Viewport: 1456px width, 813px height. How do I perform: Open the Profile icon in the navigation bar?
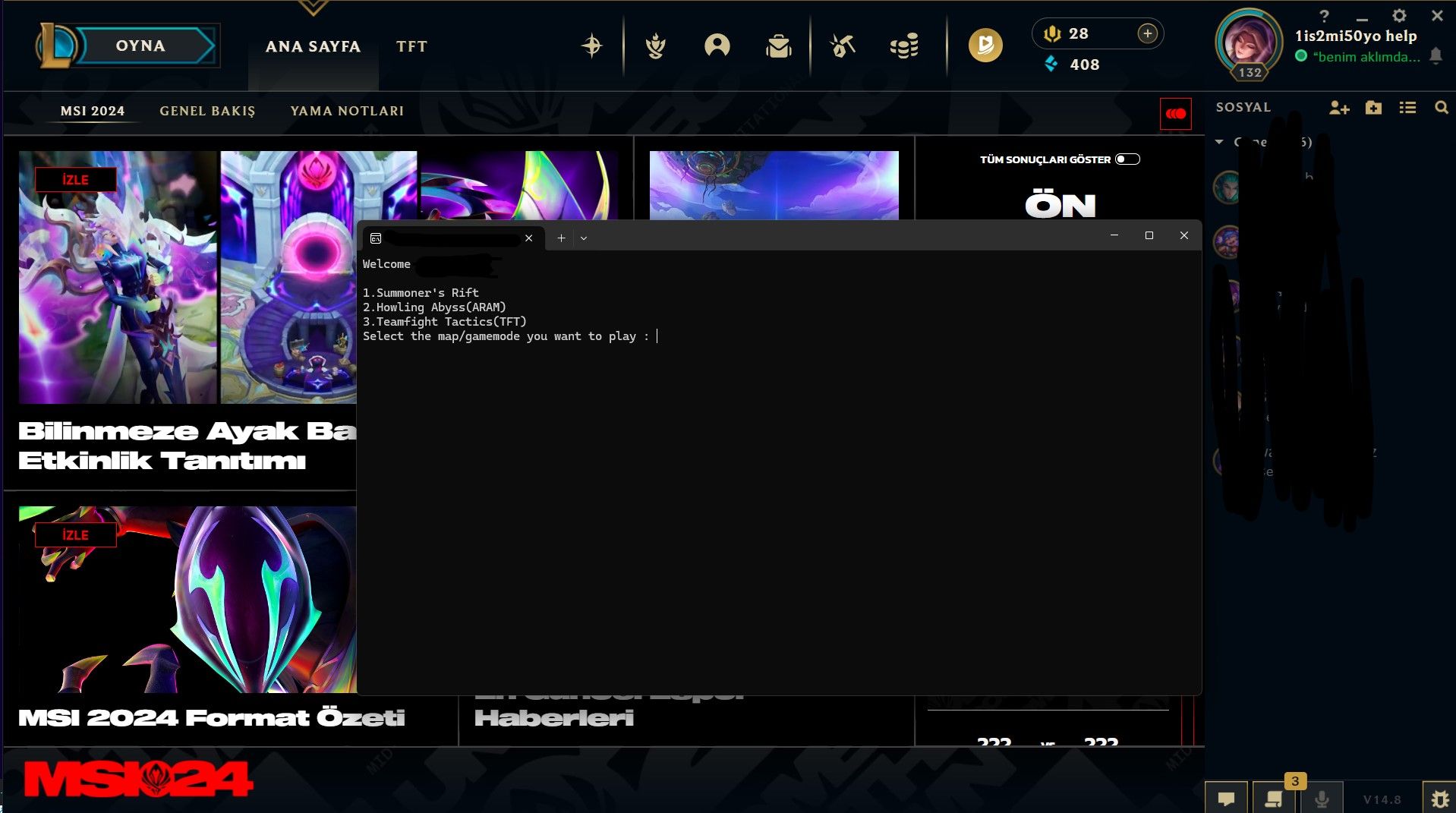717,46
